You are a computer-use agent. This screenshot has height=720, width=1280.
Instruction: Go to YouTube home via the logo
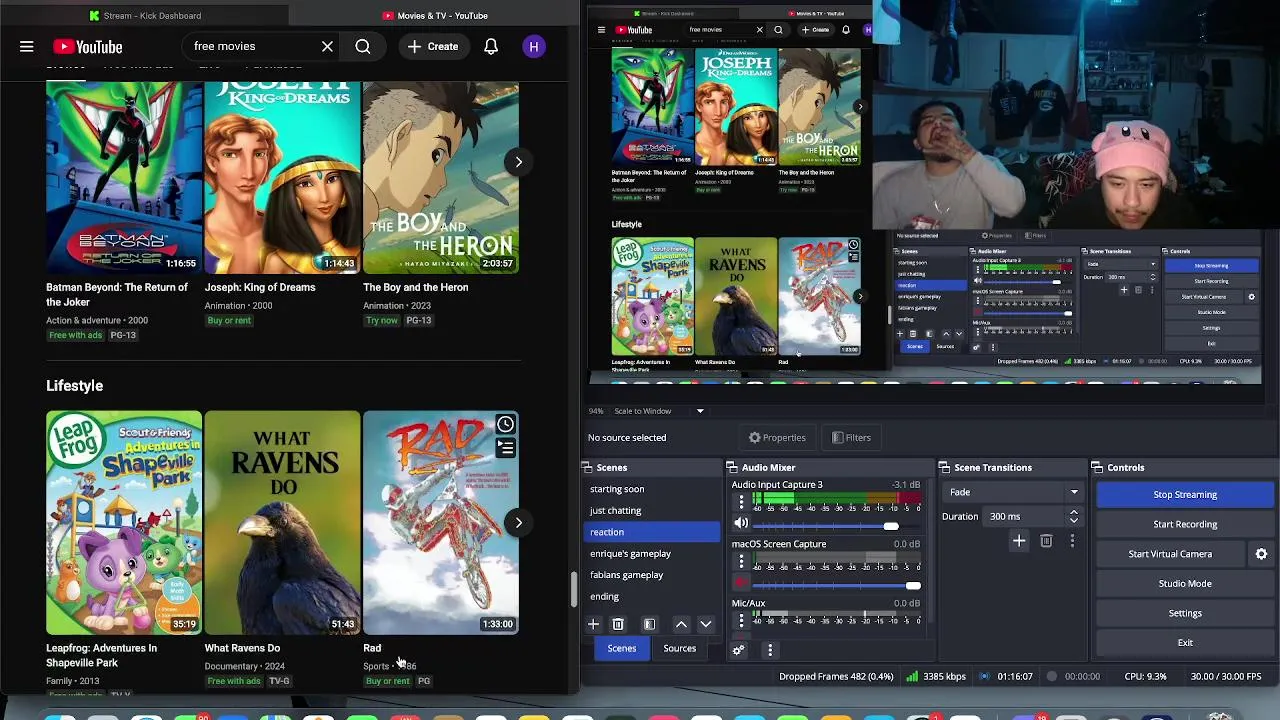(88, 47)
